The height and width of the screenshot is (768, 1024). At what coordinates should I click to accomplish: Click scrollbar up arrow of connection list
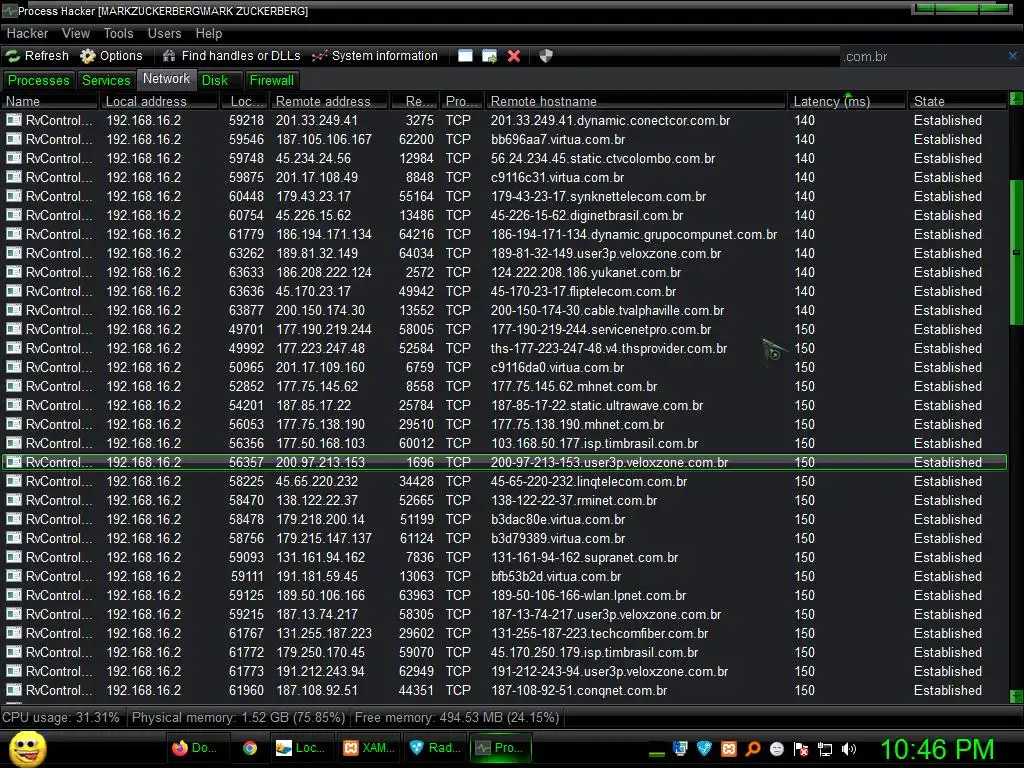(x=1016, y=99)
